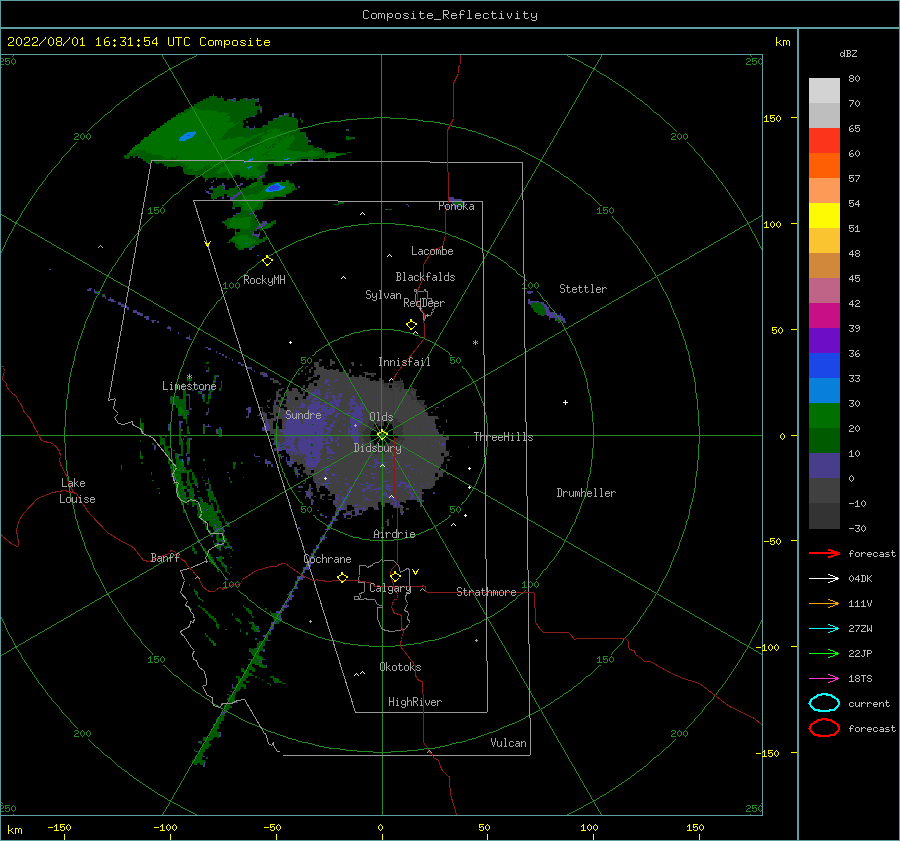Viewport: 900px width, 841px height.
Task: Click the yellow radar site marker near Olds
Action: 382,435
